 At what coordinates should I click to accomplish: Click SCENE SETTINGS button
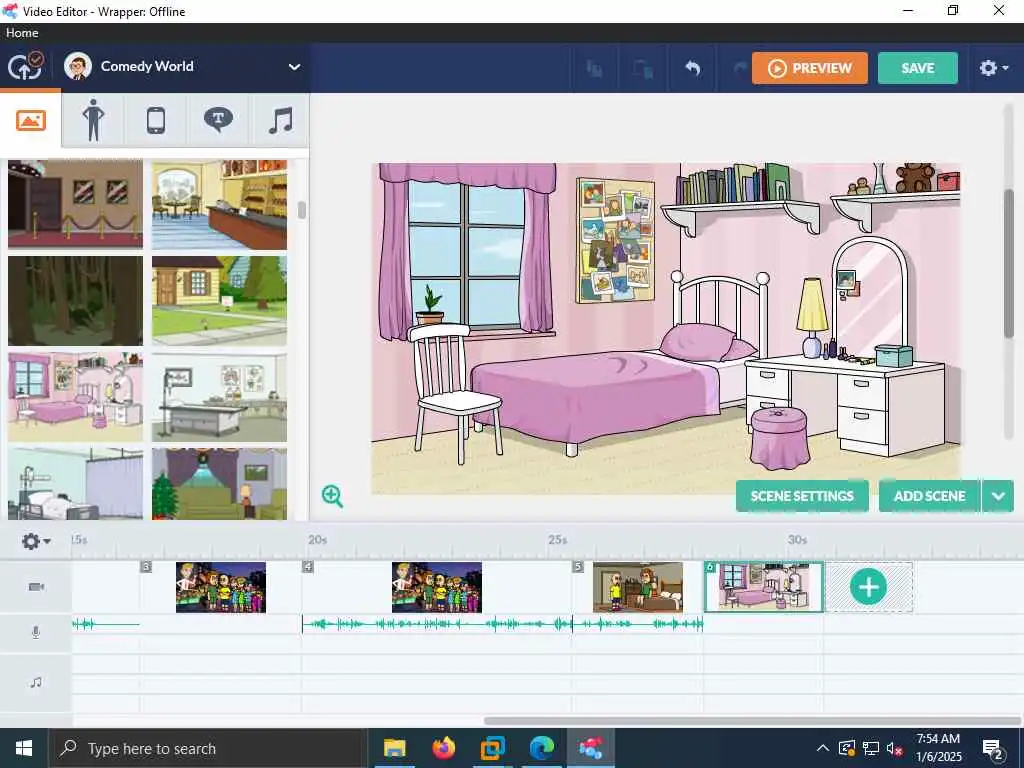pyautogui.click(x=802, y=496)
